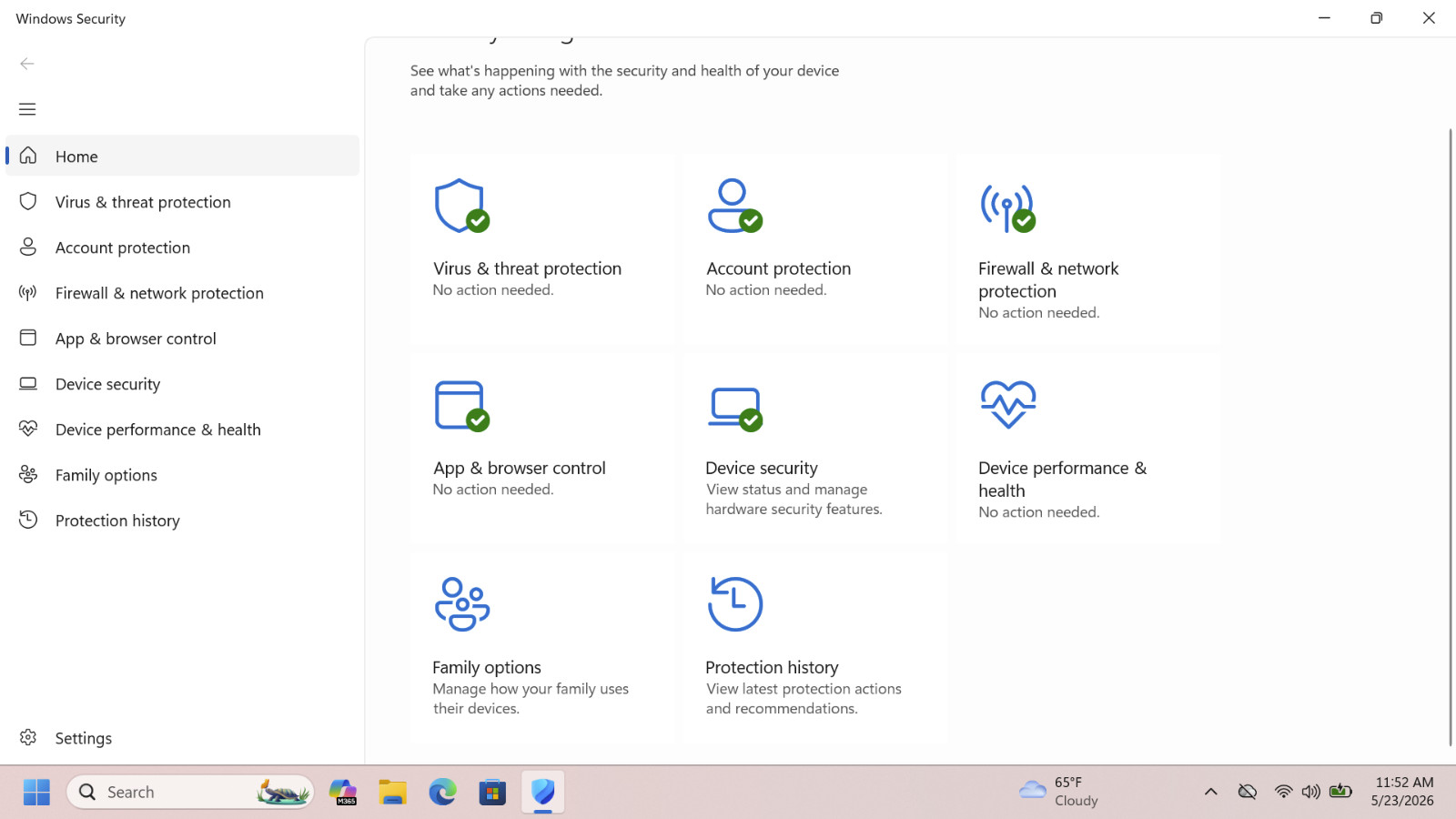Screen dimensions: 1456x819
Task: Click the battery status tray icon
Action: tap(1340, 791)
